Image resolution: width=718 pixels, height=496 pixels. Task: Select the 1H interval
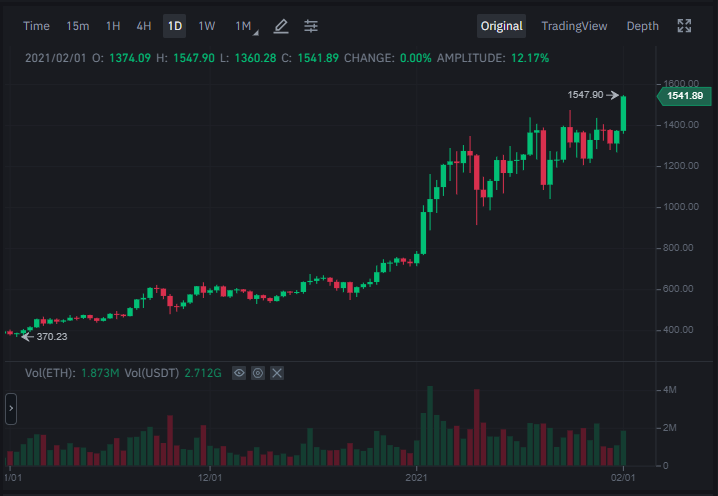click(113, 26)
